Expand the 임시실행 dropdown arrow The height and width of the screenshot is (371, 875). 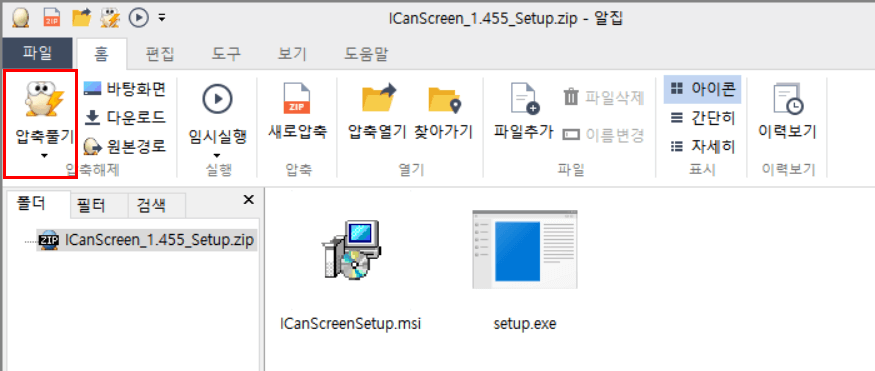[x=217, y=156]
